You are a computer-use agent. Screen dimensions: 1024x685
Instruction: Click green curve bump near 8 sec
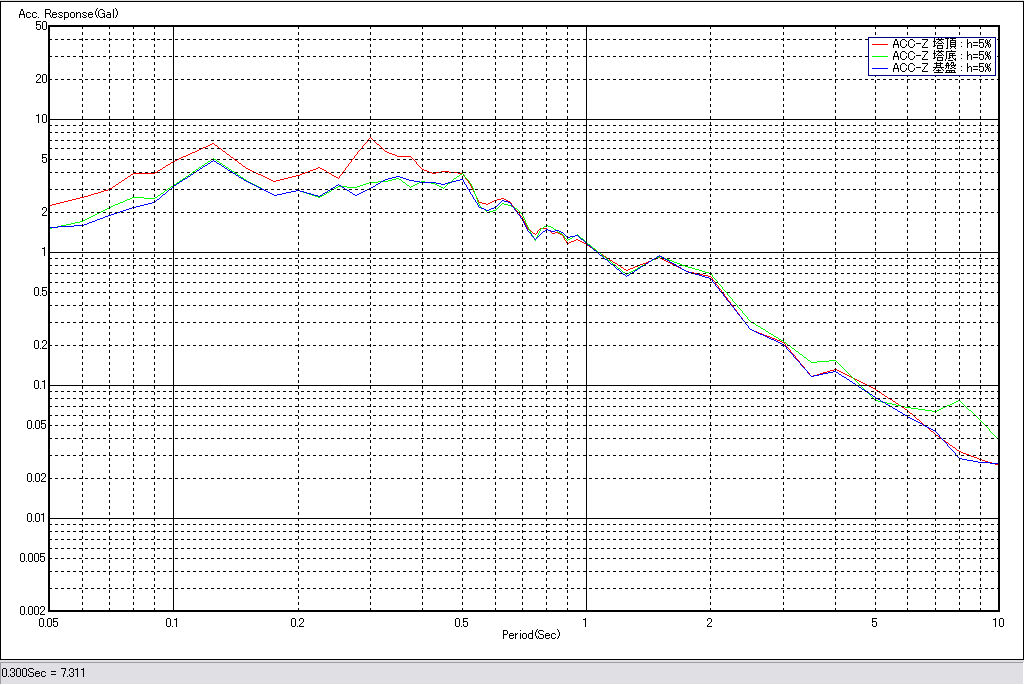[x=959, y=400]
